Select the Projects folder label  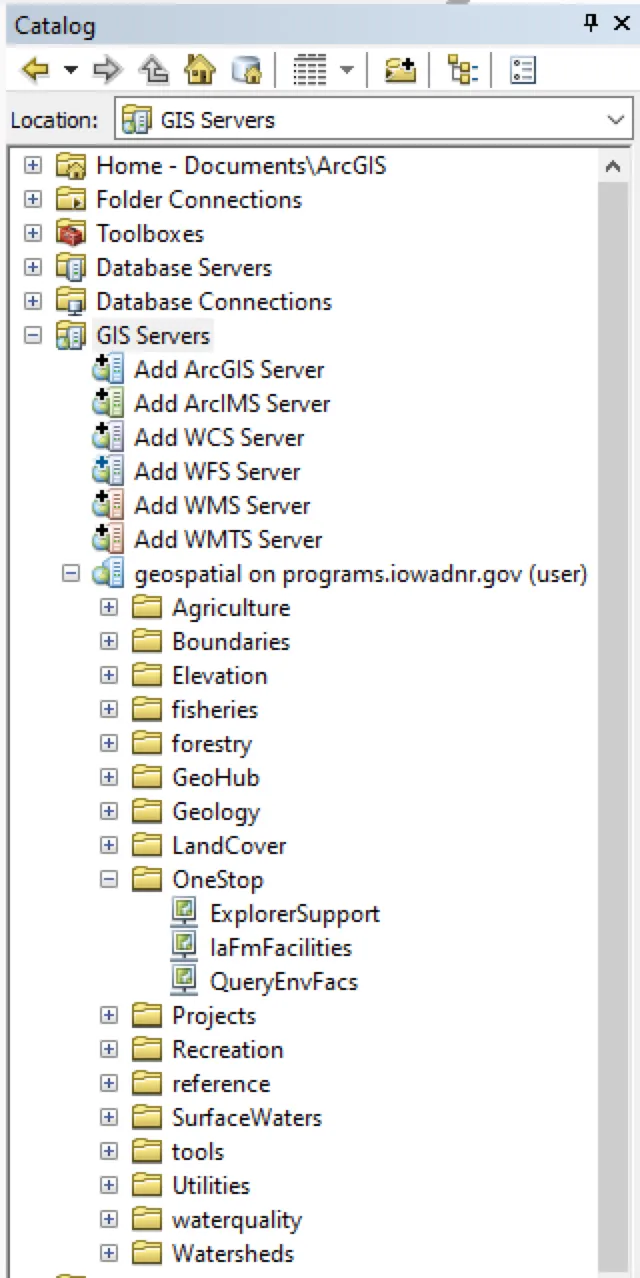pos(214,1016)
